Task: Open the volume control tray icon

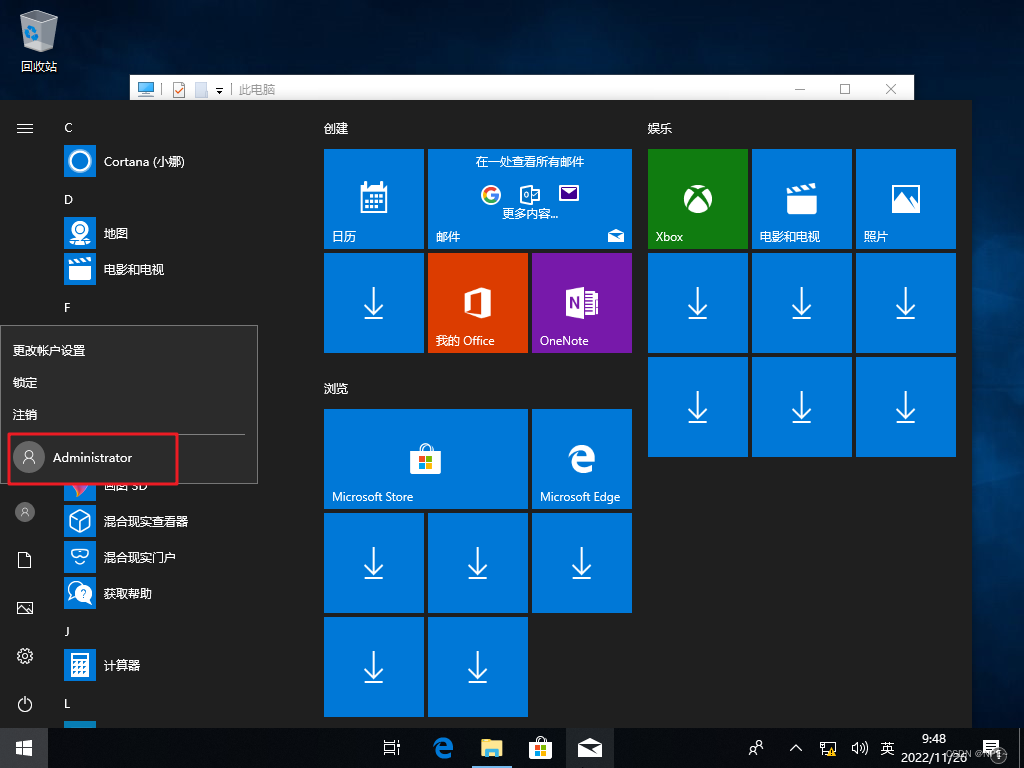Action: [x=859, y=748]
